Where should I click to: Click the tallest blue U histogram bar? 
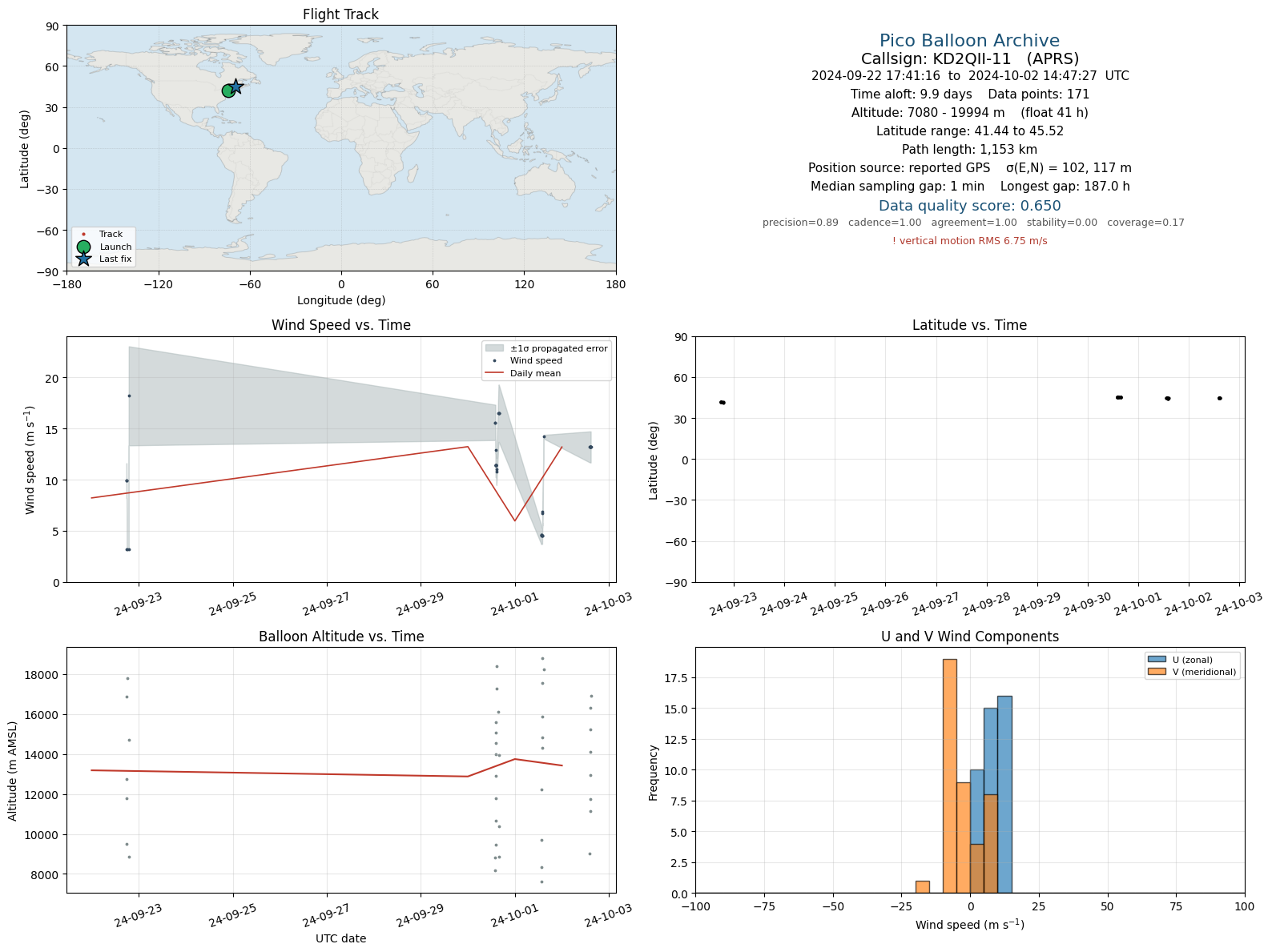coord(1004,794)
